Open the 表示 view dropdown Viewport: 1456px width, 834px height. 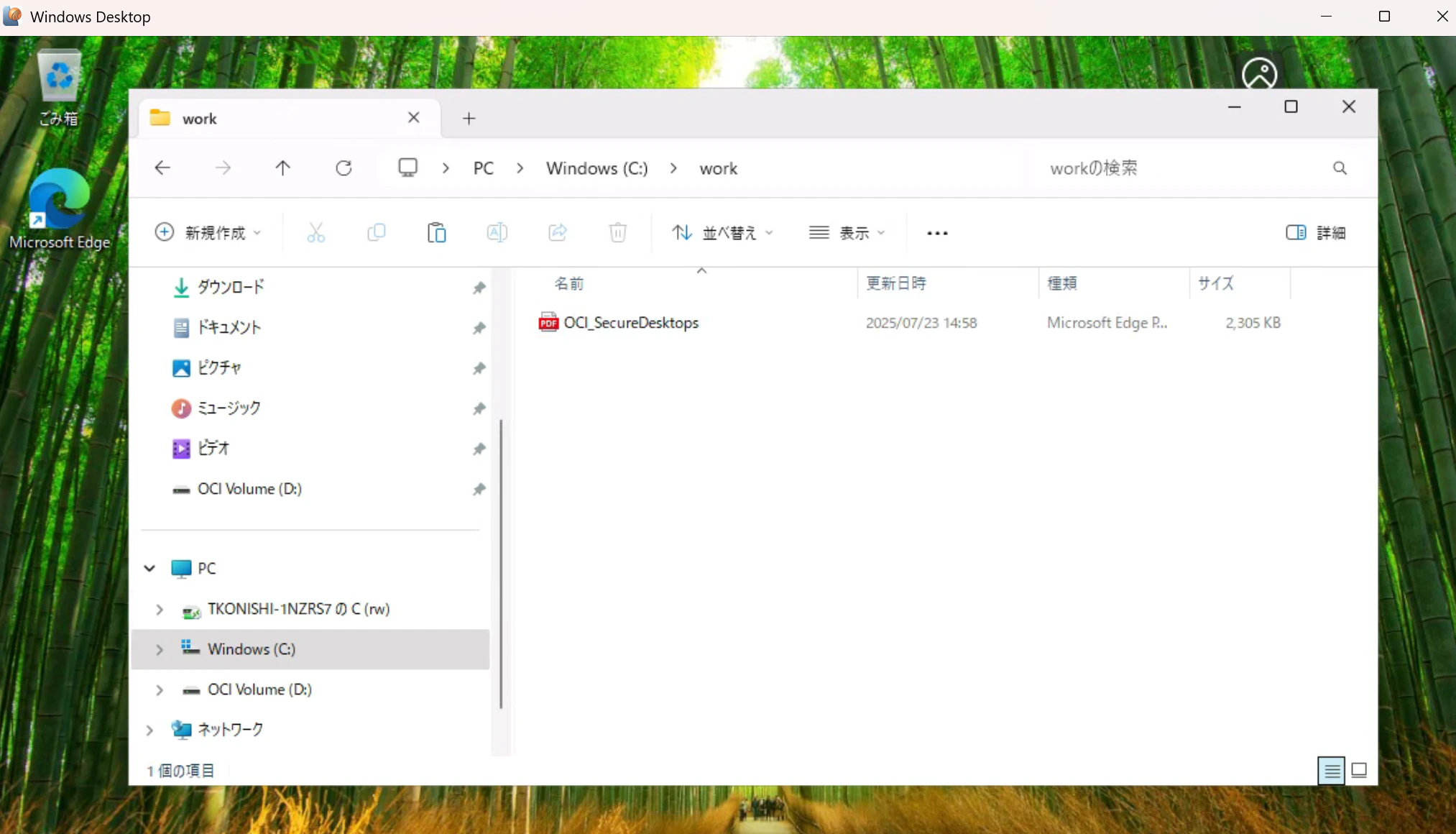(847, 233)
